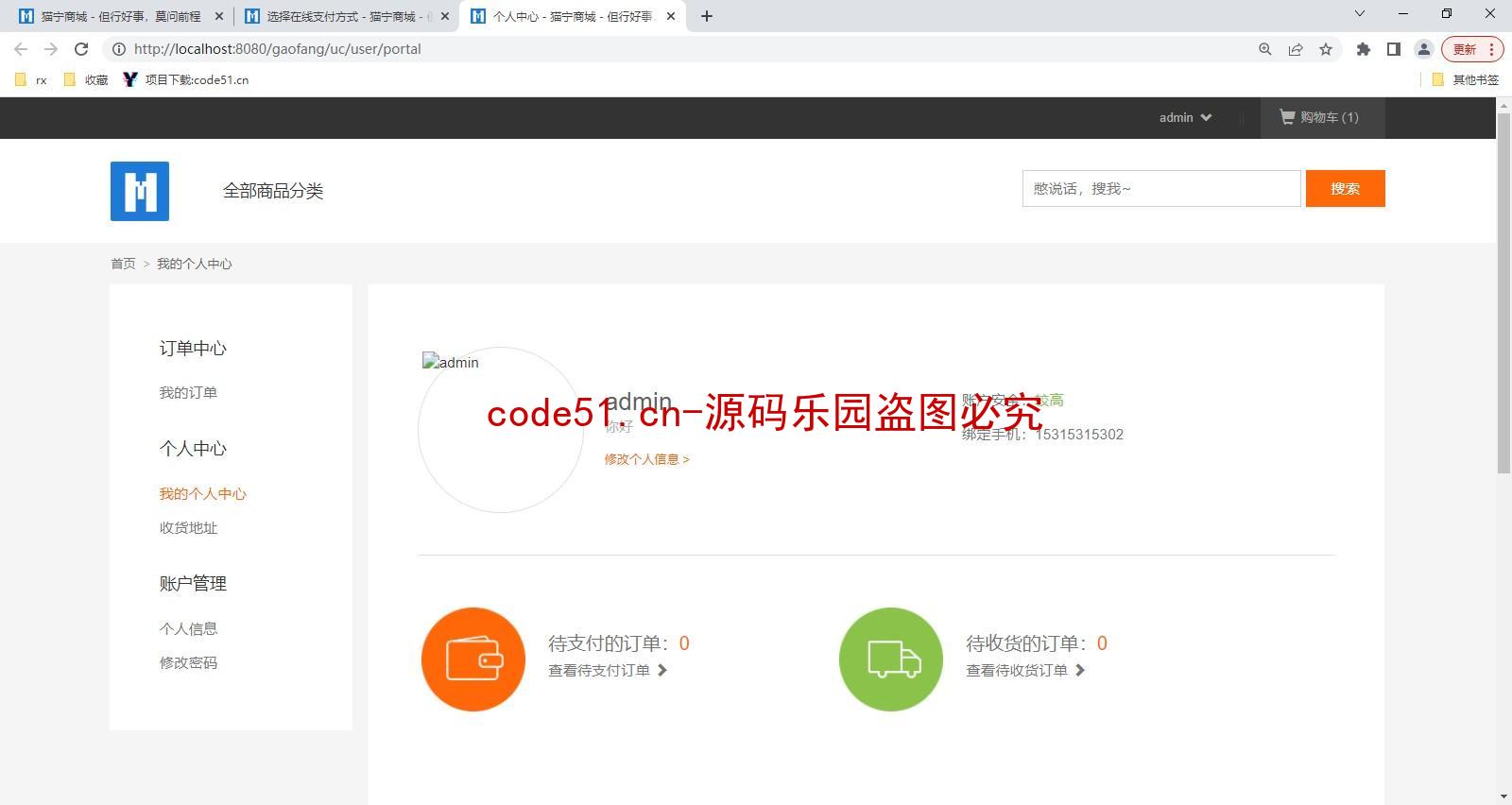Click the 修改个人信息 link
The image size is (1512, 805).
coord(647,459)
